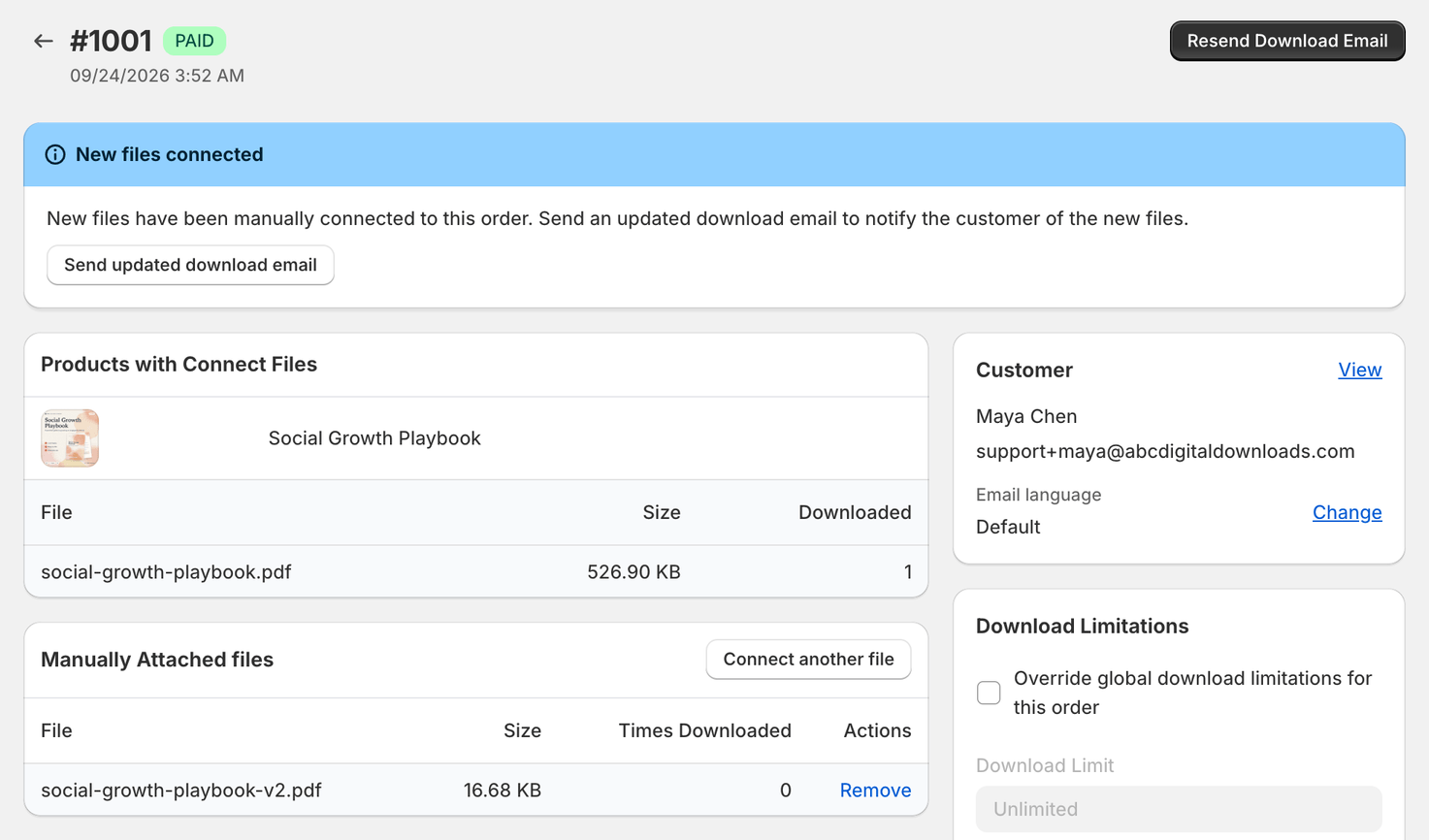Click the Manually Attached files heading
The image size is (1429, 840).
point(157,660)
